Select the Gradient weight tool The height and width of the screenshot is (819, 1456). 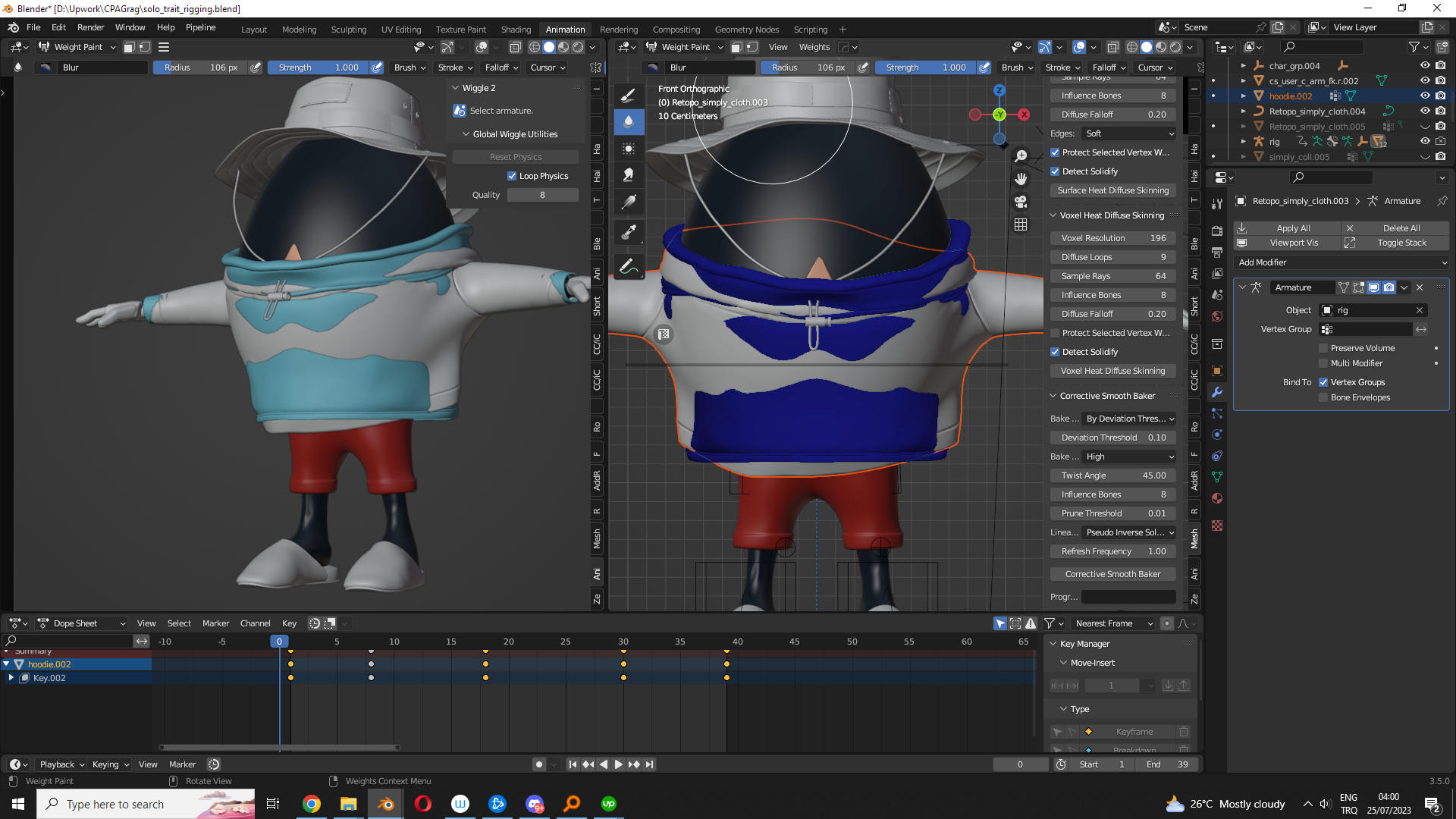[x=628, y=202]
